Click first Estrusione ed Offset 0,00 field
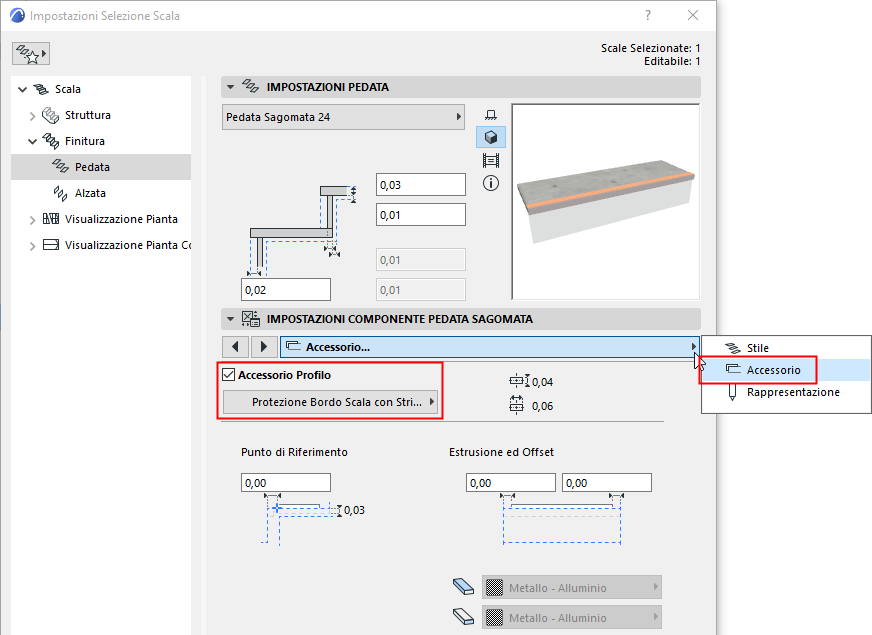872x635 pixels. (511, 483)
